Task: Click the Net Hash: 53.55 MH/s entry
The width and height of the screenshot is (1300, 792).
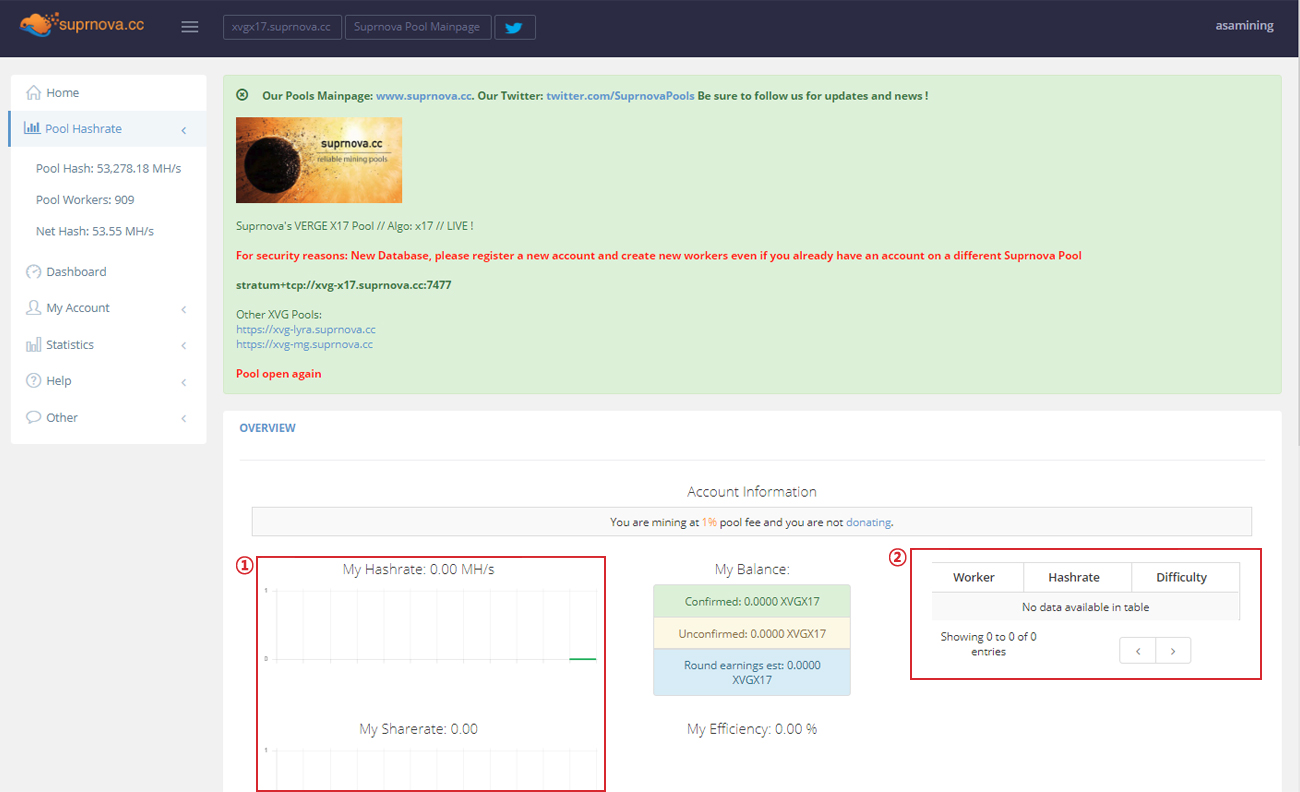Action: [x=95, y=231]
